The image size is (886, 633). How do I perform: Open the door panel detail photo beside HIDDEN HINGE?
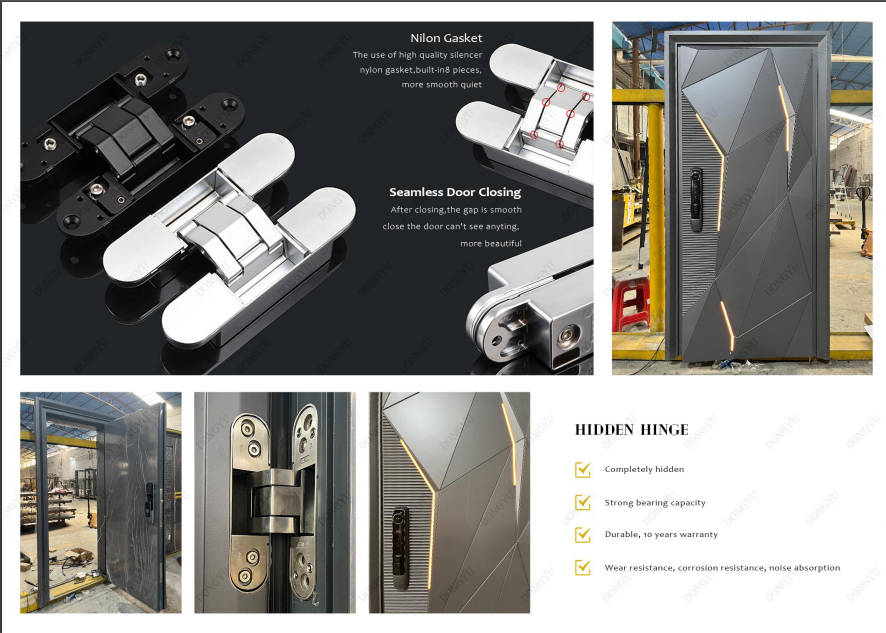coord(449,502)
